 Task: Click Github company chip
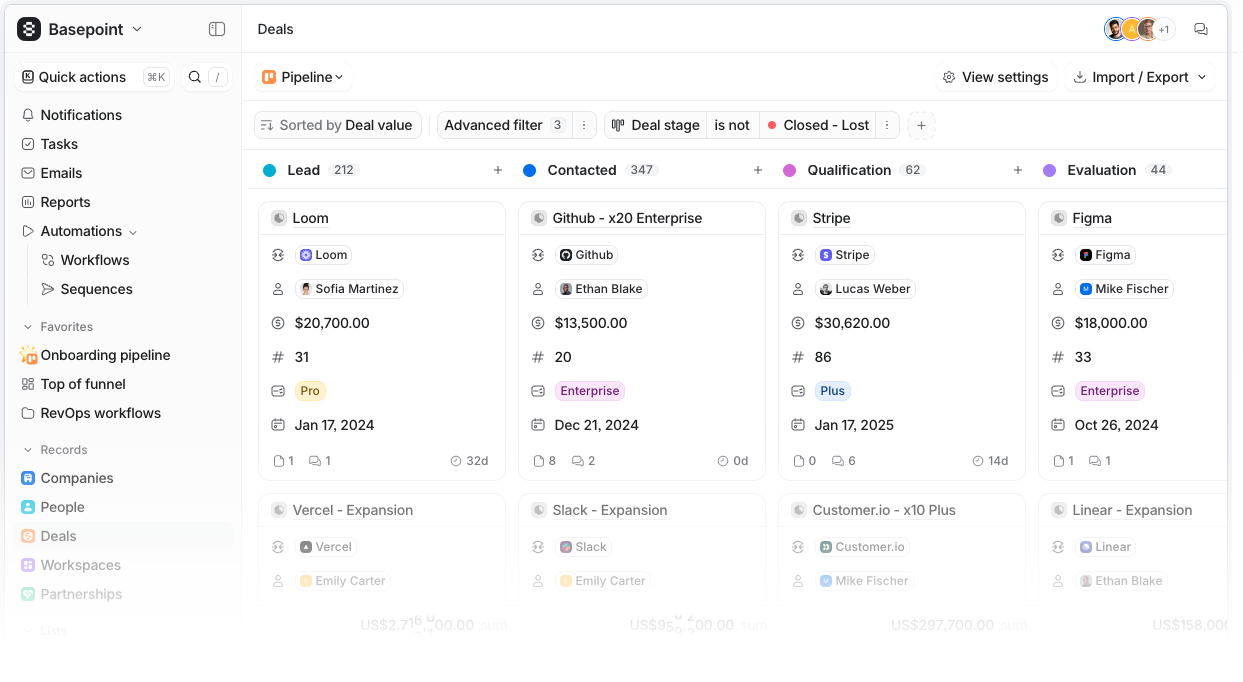pos(587,255)
